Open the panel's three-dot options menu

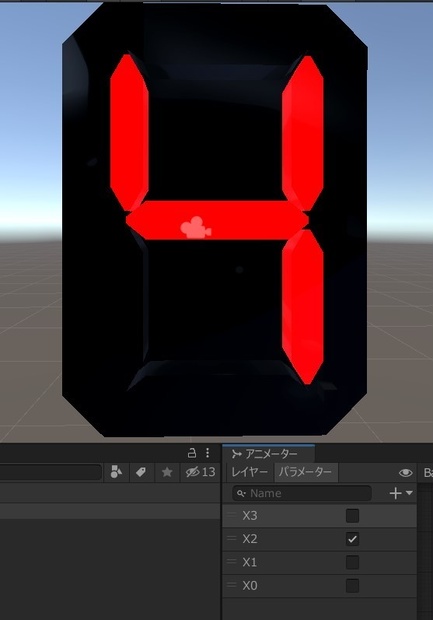tap(208, 453)
